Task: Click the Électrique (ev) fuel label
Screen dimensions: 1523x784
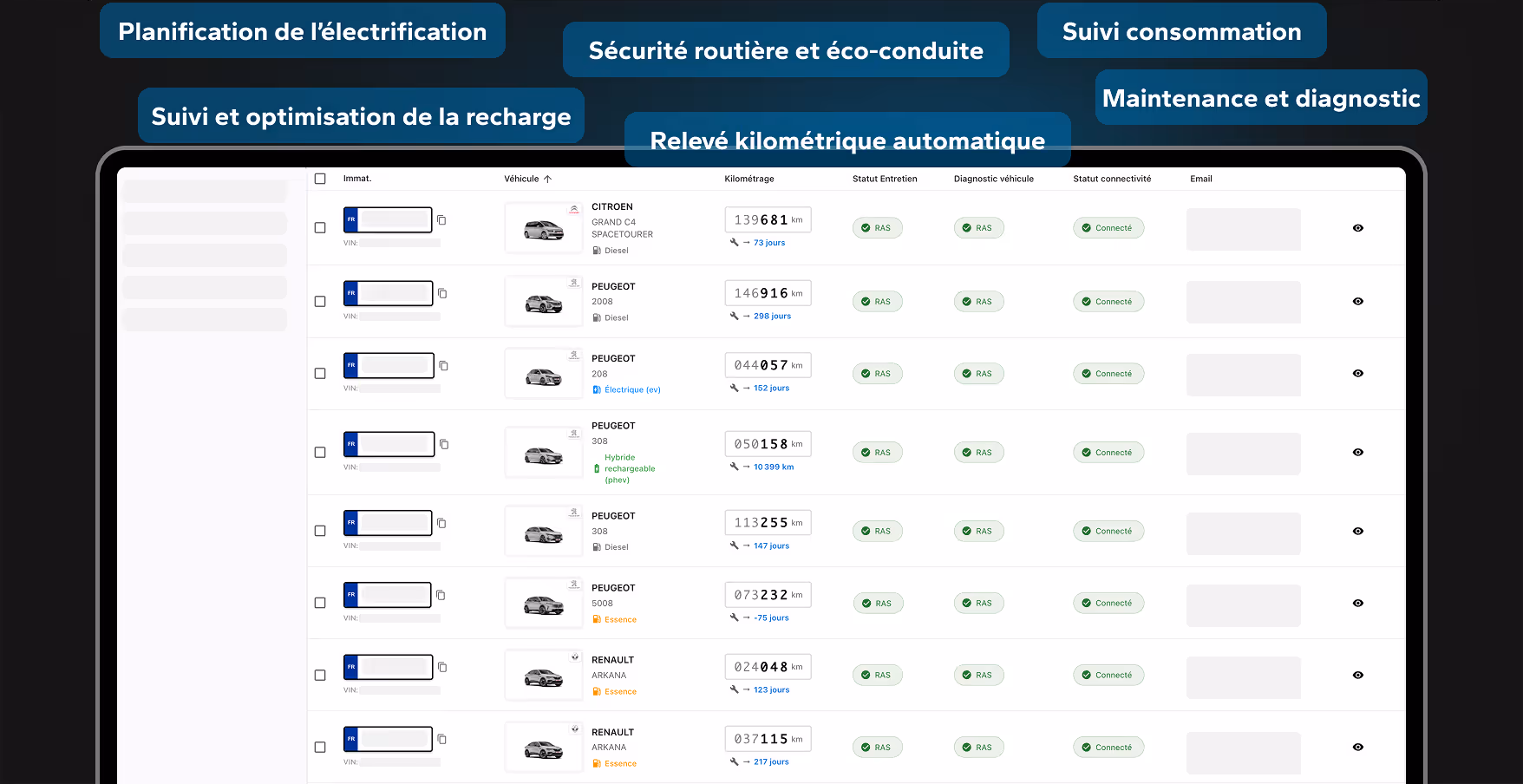Action: click(632, 390)
